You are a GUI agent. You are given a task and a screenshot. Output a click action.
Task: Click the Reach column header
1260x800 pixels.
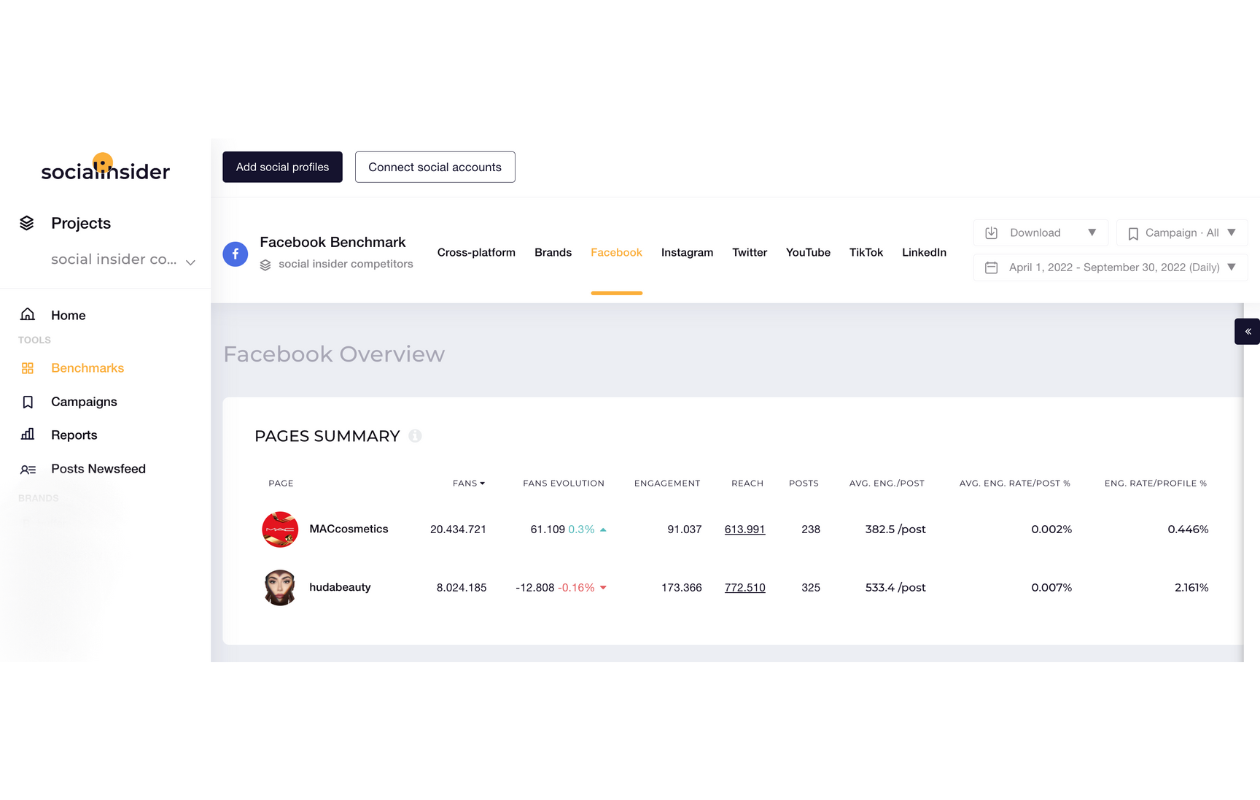pyautogui.click(x=747, y=483)
